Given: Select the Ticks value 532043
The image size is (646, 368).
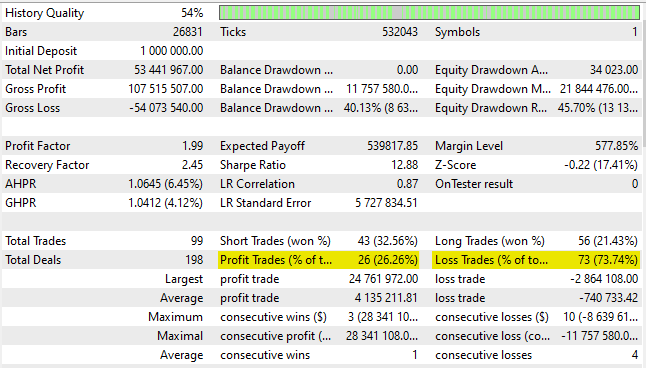Looking at the screenshot, I should [400, 32].
